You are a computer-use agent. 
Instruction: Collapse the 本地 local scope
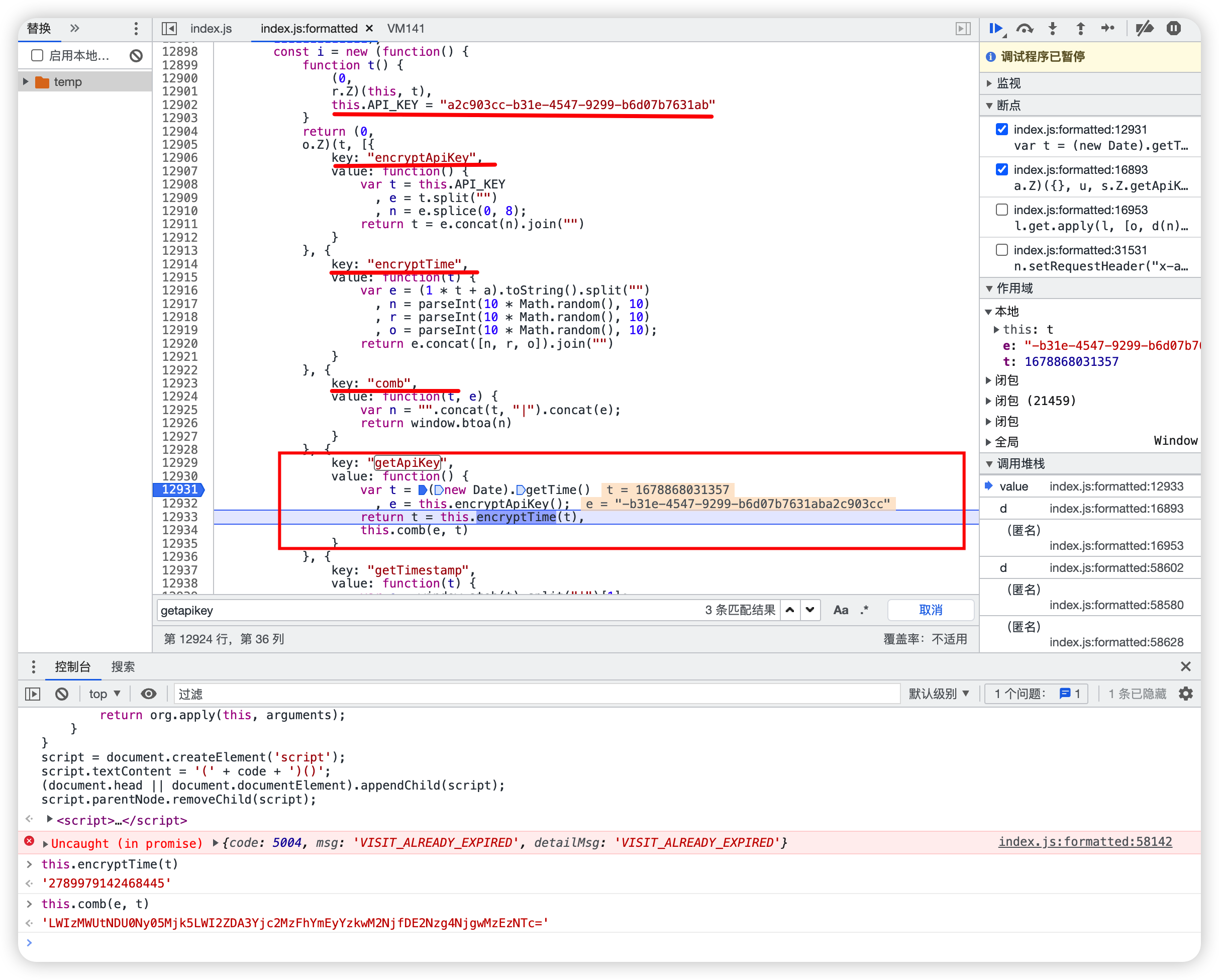(988, 312)
